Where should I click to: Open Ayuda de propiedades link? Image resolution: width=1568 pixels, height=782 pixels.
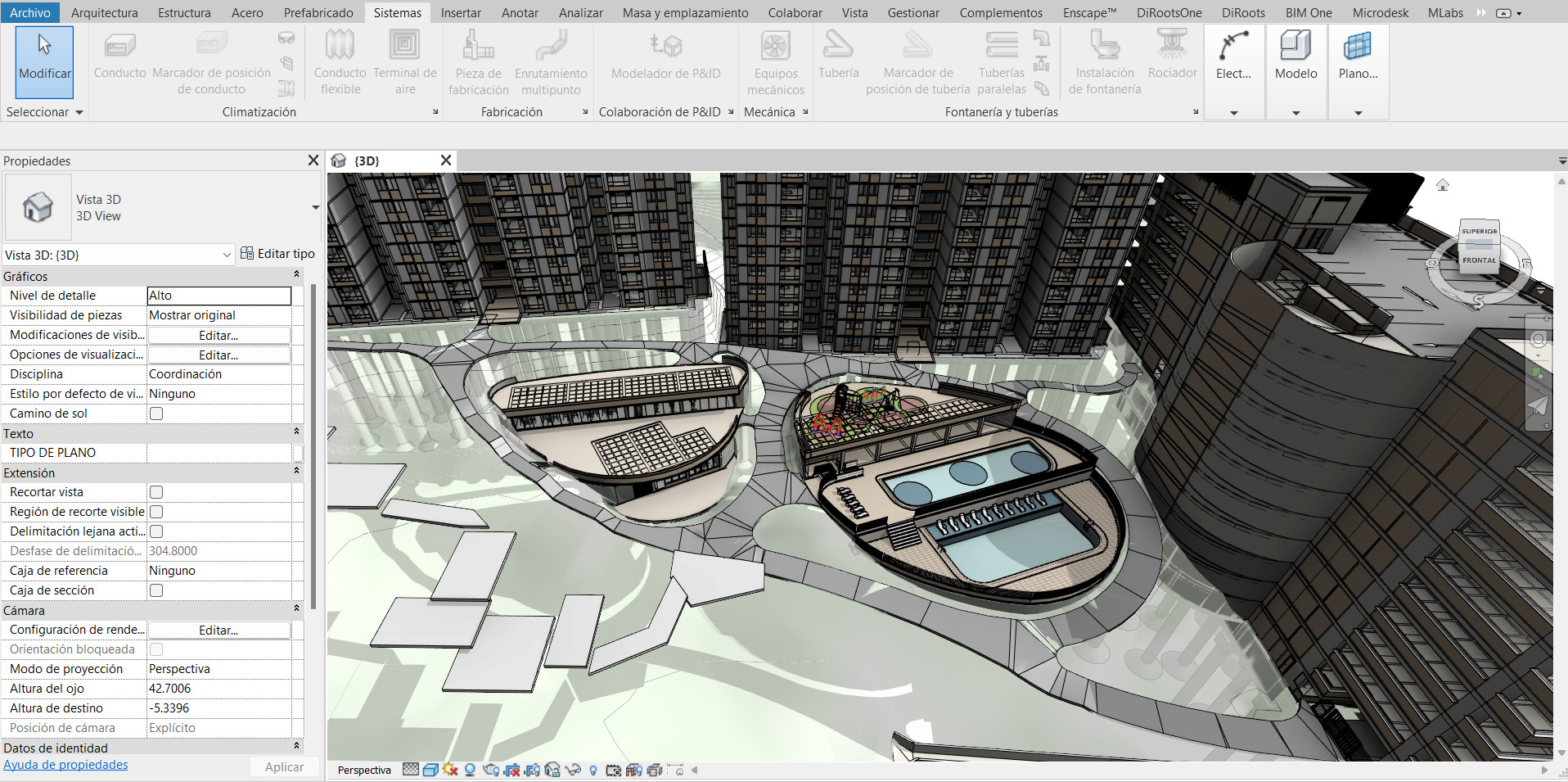pos(65,765)
